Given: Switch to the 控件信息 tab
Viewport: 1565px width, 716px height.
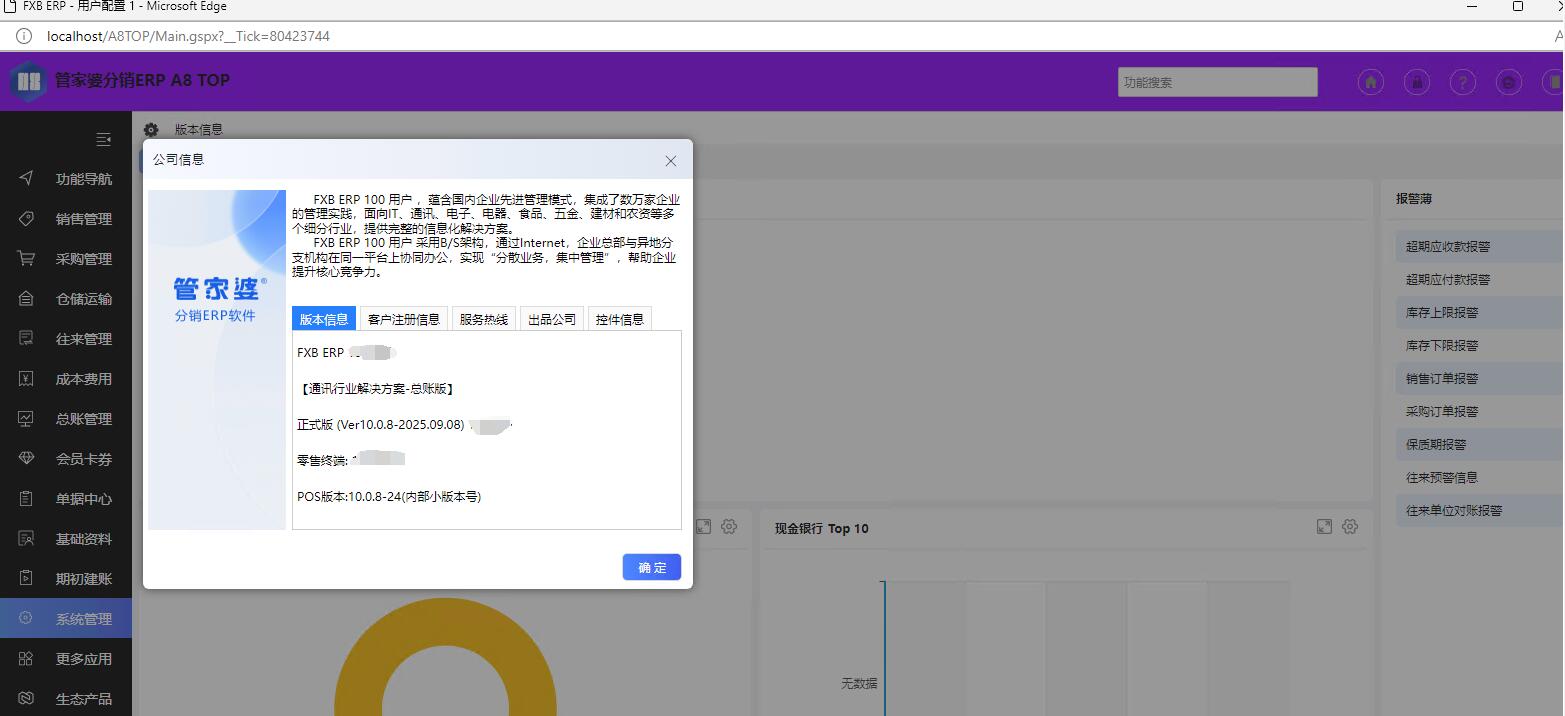Looking at the screenshot, I should (620, 319).
